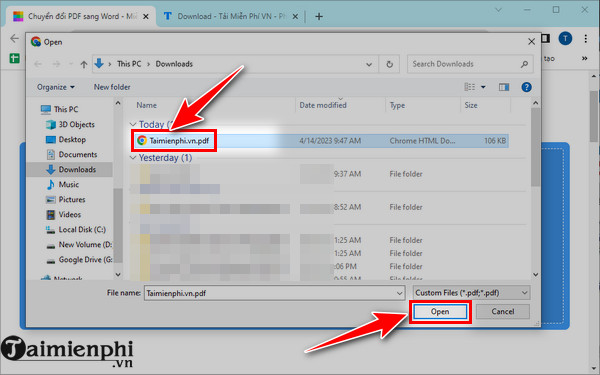600x375 pixels.
Task: Show more bookmarks chevron
Action: [x=584, y=58]
